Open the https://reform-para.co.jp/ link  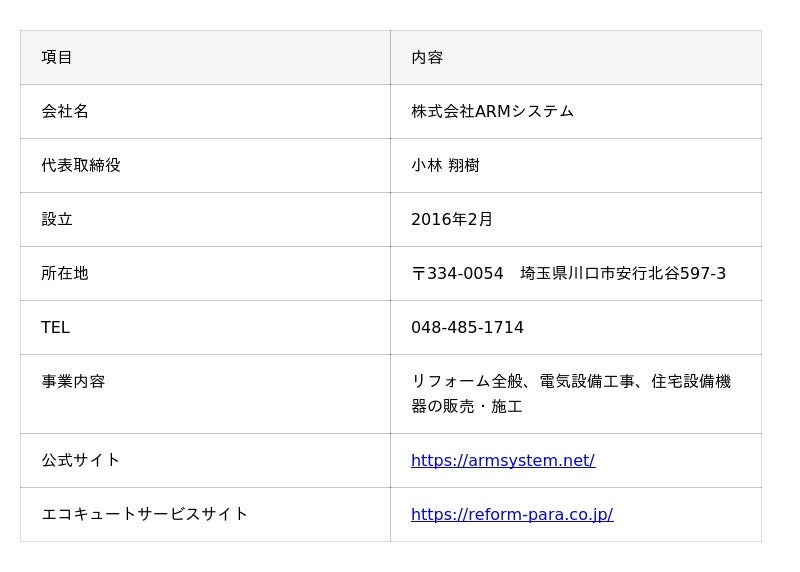click(x=512, y=514)
